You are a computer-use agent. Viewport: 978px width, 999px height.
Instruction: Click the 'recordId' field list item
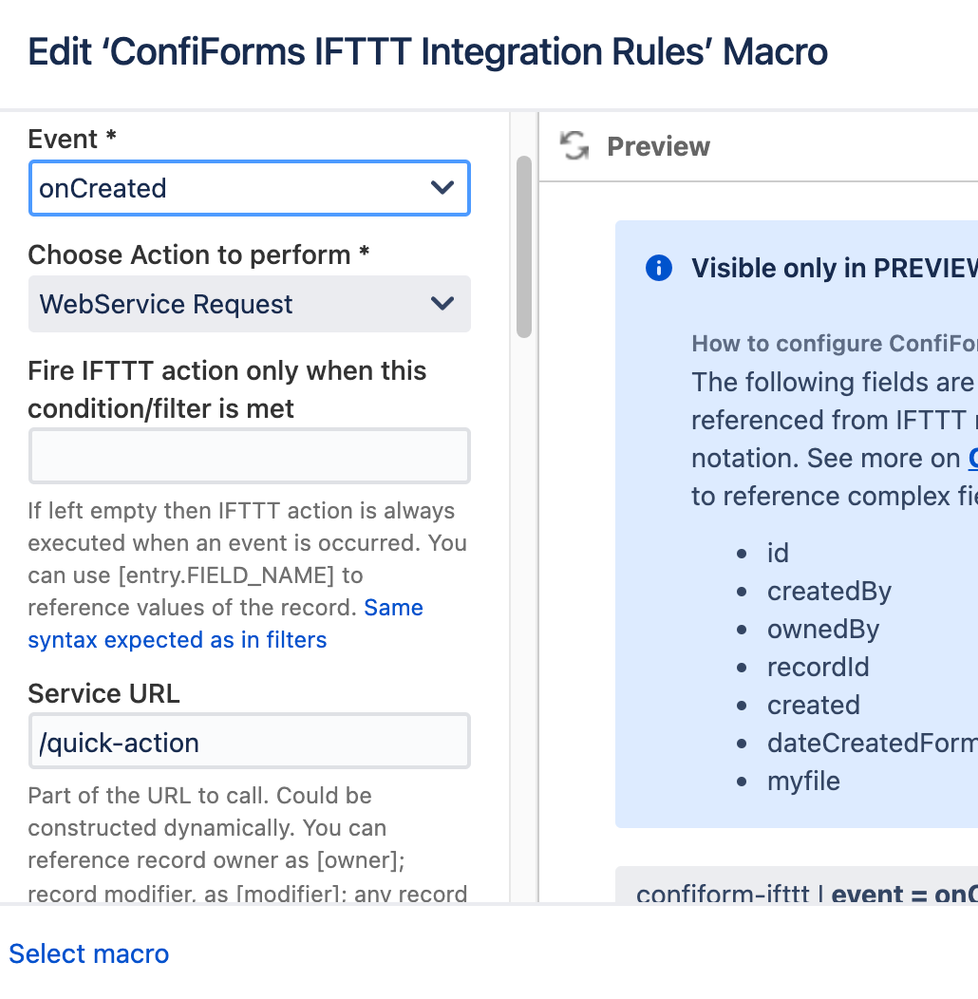click(x=818, y=667)
